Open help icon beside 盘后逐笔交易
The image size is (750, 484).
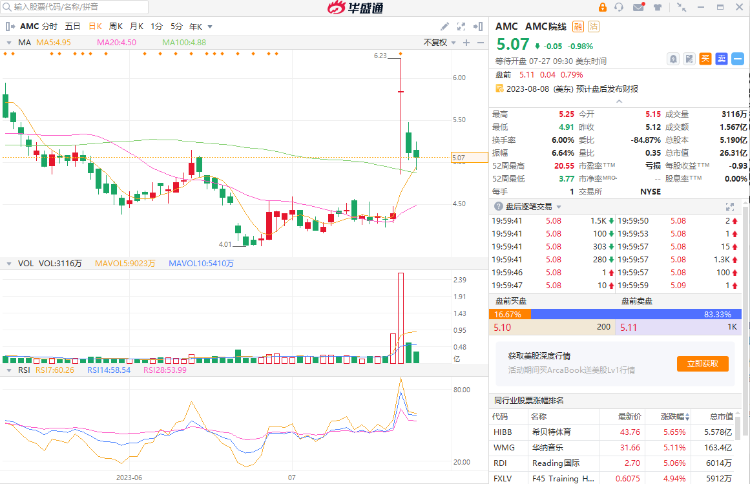[498, 206]
